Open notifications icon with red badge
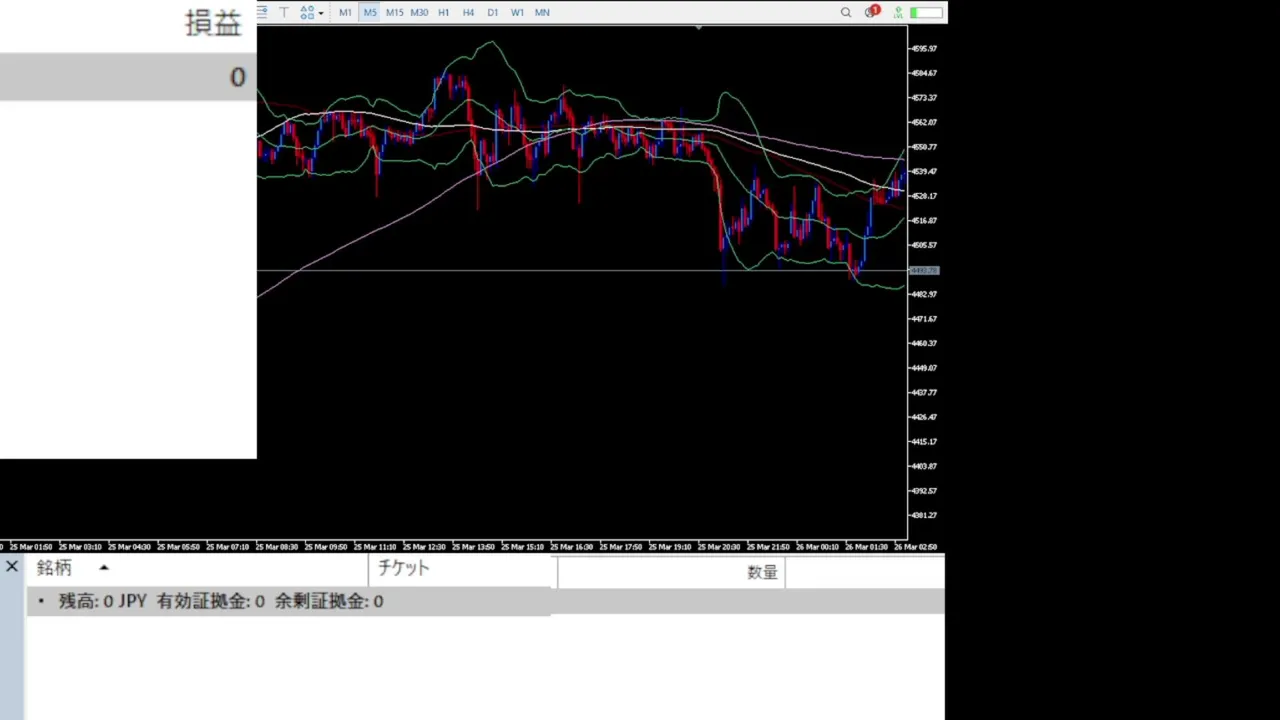Viewport: 1280px width, 720px height. (871, 12)
